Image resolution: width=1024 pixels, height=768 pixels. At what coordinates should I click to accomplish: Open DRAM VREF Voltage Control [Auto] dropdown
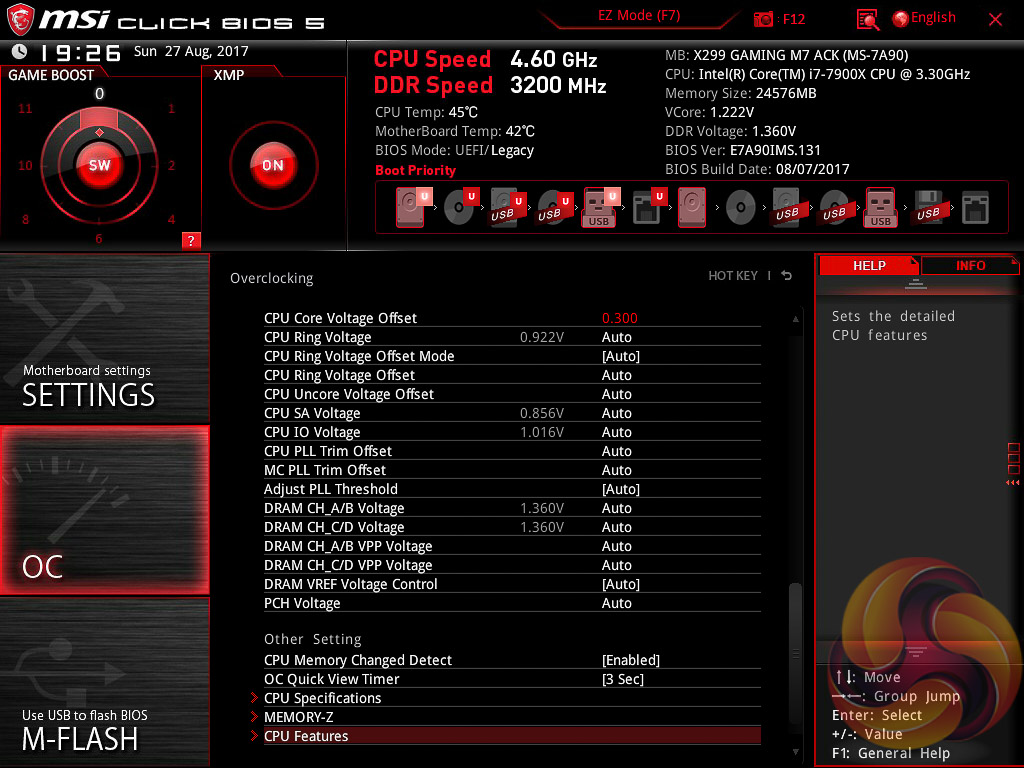pos(620,584)
